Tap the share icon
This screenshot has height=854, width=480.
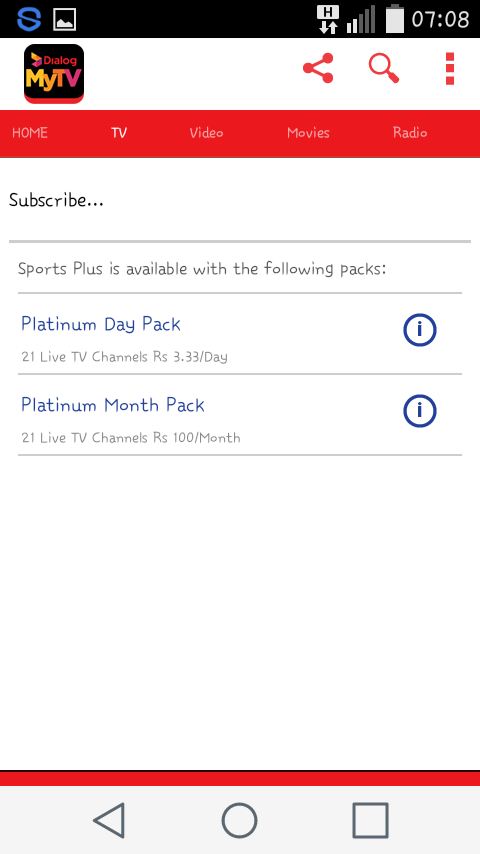click(x=318, y=68)
